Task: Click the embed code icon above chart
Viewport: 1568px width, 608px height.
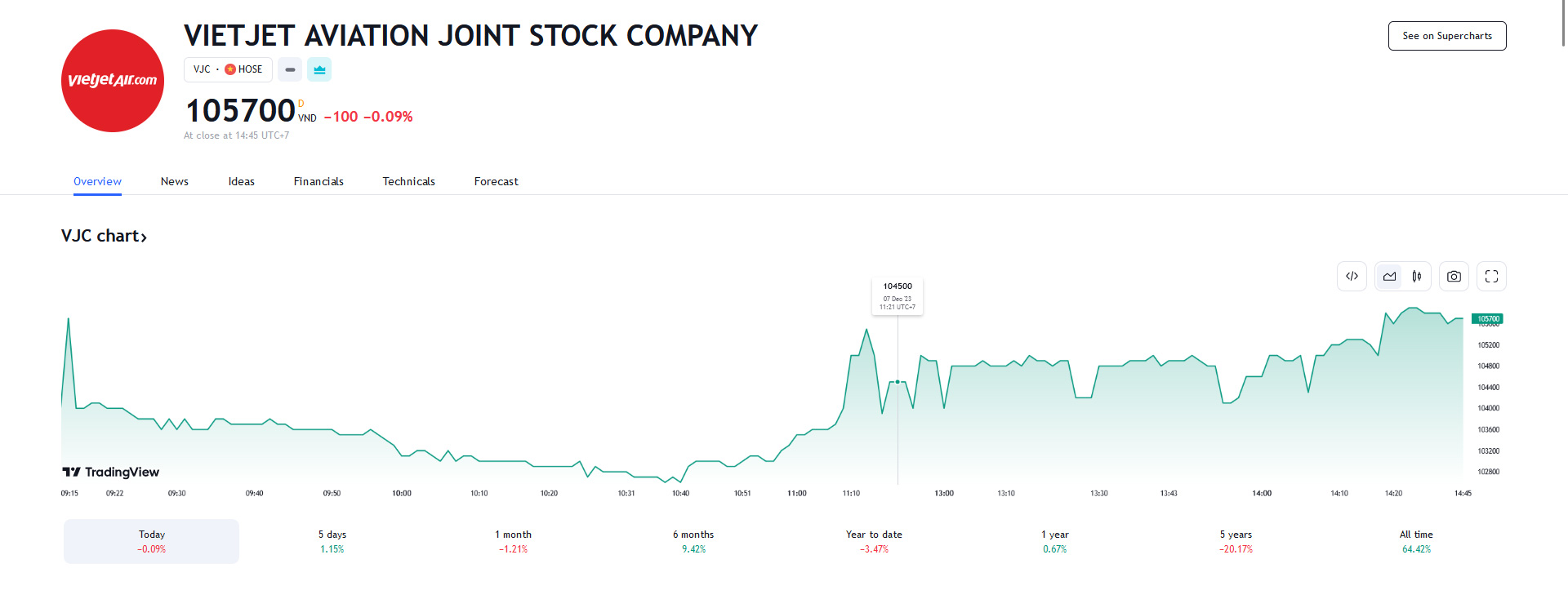Action: click(x=1352, y=277)
